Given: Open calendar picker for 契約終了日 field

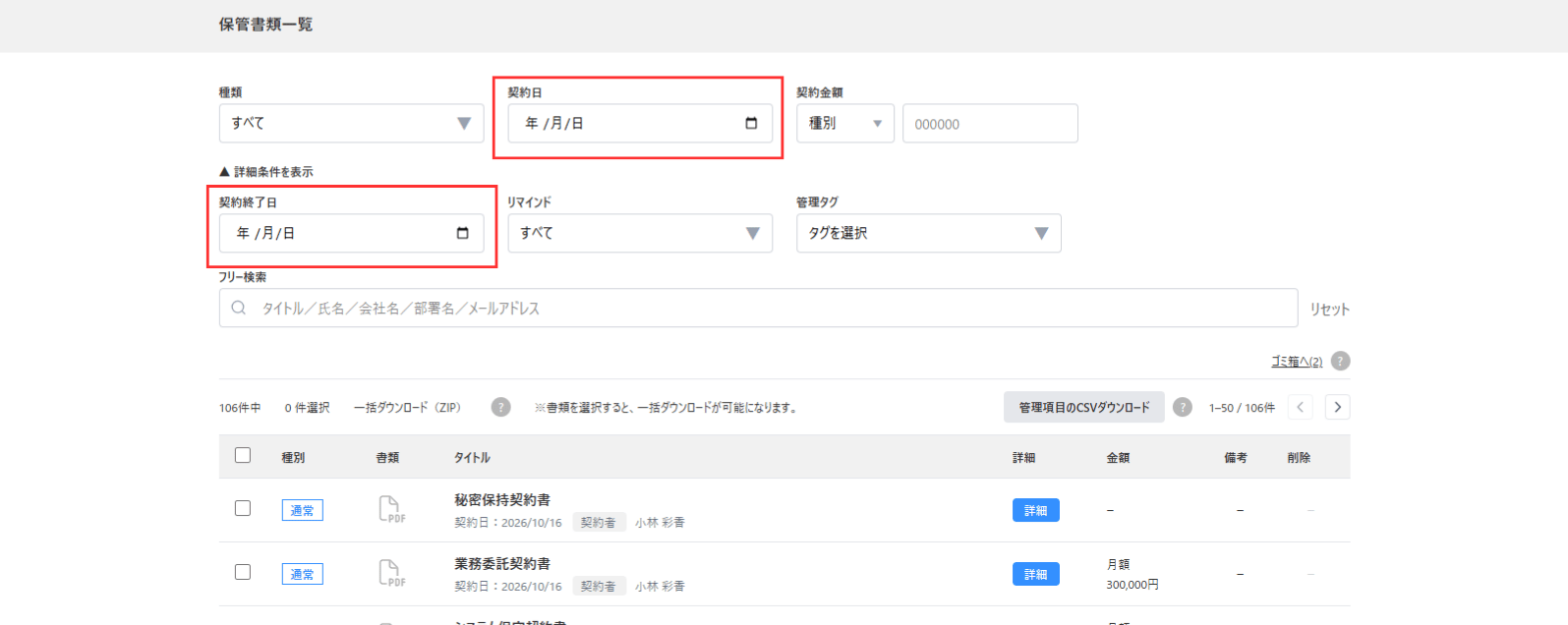Looking at the screenshot, I should [462, 233].
